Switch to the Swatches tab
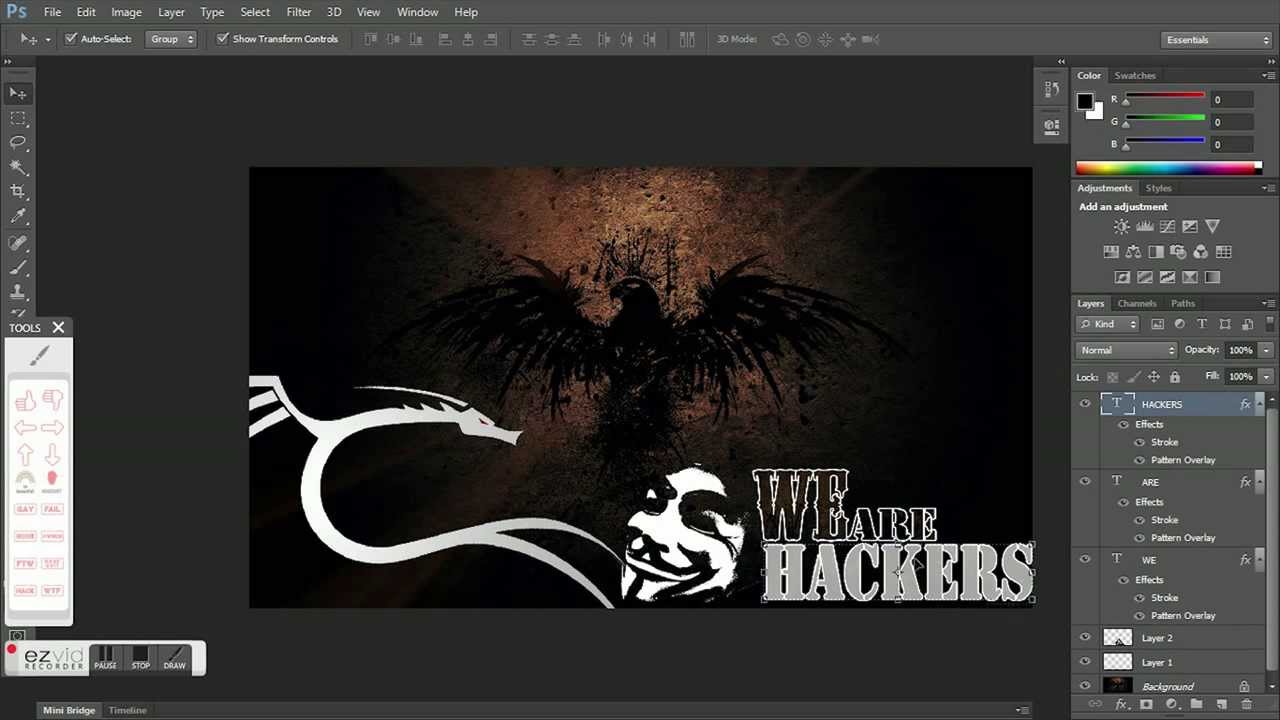The height and width of the screenshot is (720, 1280). pyautogui.click(x=1135, y=75)
